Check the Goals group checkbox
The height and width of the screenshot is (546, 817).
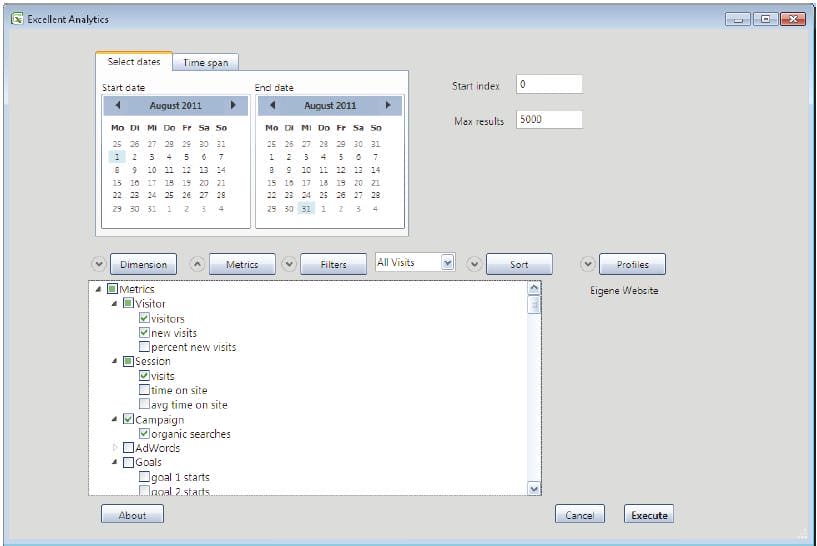(128, 462)
